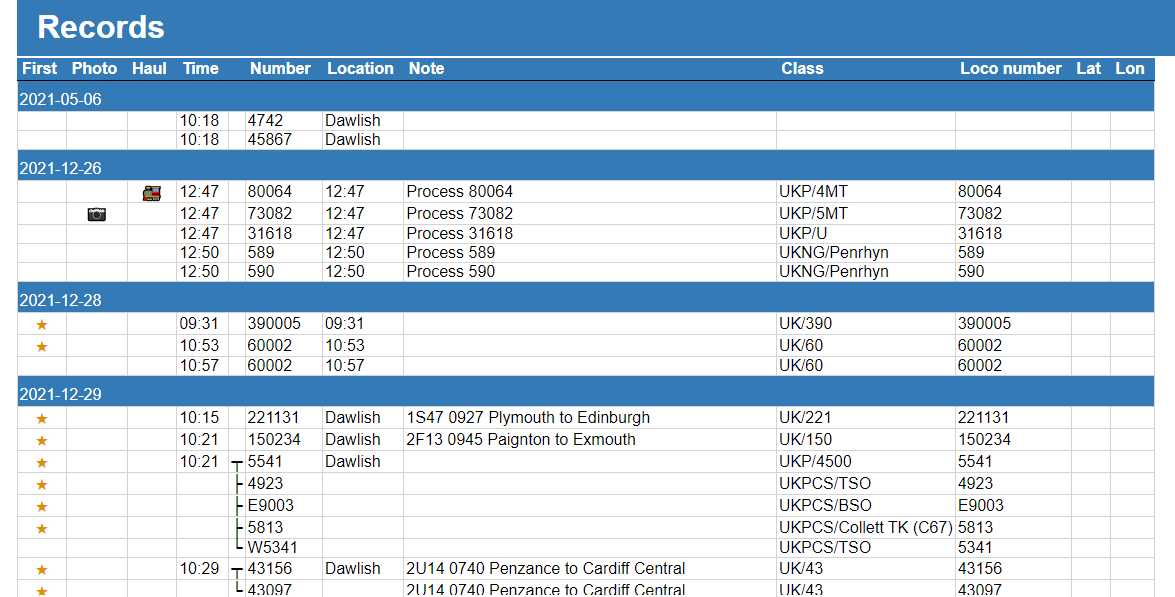This screenshot has height=597, width=1175.
Task: Click the camera photo icon on the 73082 row
Action: [x=95, y=213]
